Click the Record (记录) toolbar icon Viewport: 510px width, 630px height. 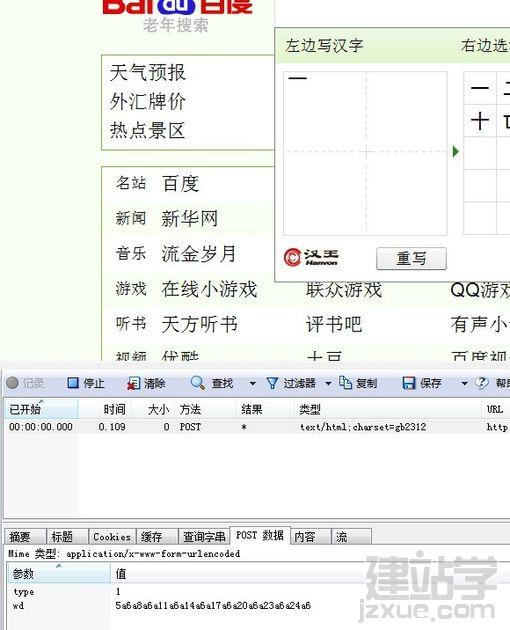click(x=12, y=383)
